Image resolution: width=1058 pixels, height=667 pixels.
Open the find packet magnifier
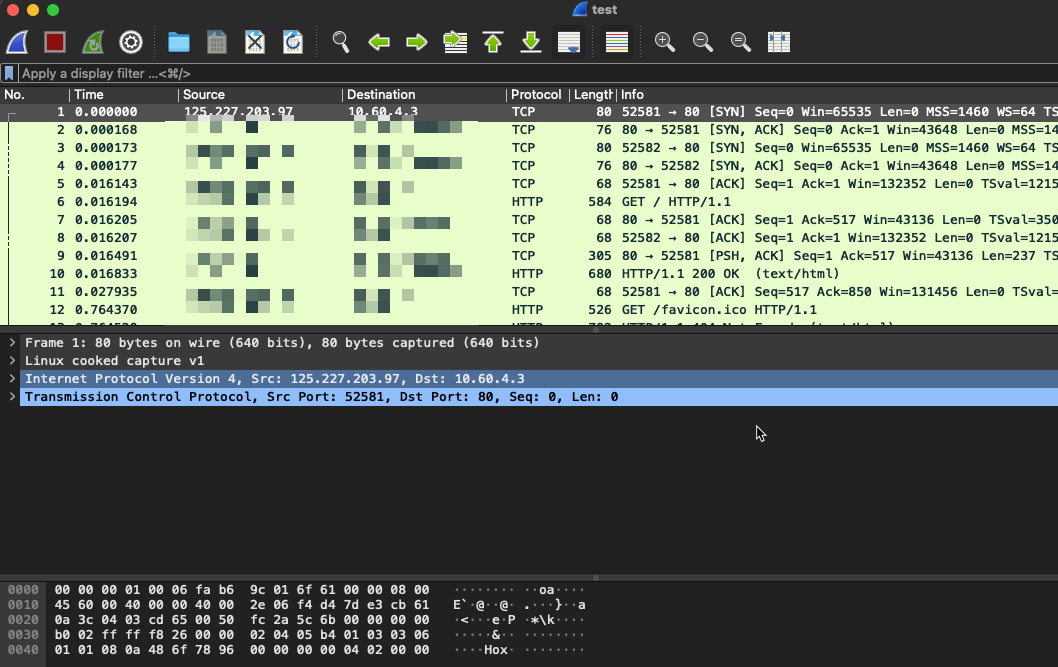[341, 42]
